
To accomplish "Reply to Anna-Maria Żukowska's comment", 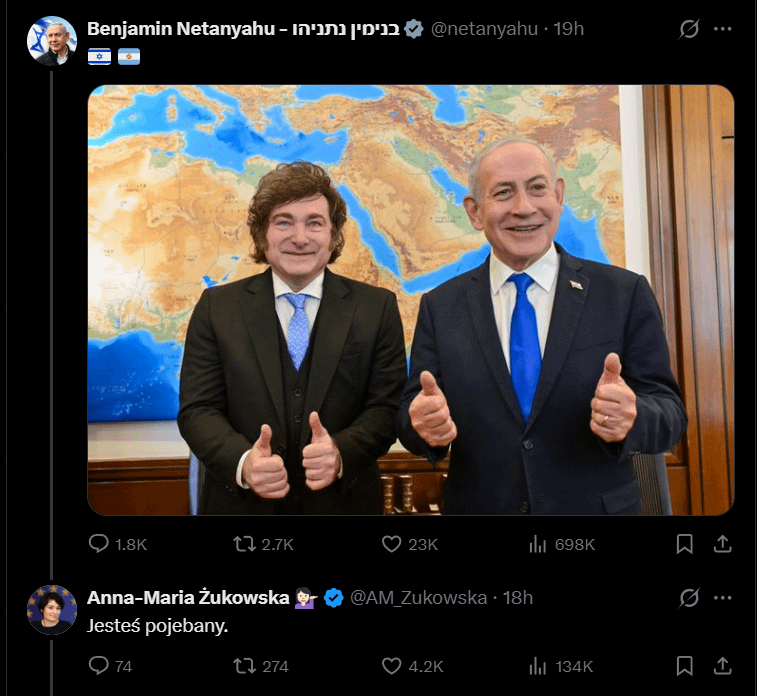I will click(x=99, y=665).
